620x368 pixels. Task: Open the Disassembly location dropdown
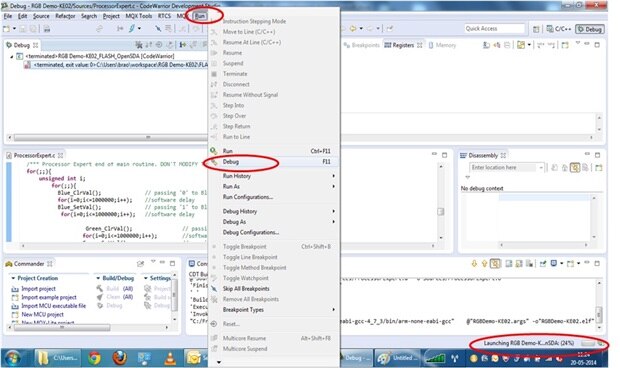click(x=541, y=168)
